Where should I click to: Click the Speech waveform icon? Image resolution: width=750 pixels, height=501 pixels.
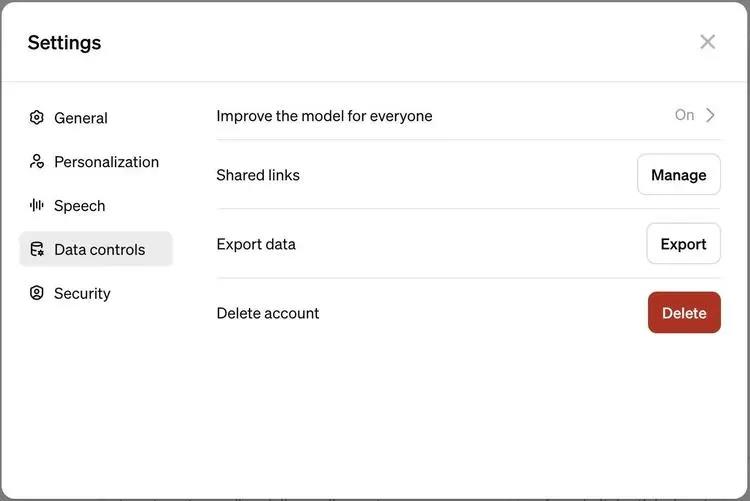pos(37,206)
